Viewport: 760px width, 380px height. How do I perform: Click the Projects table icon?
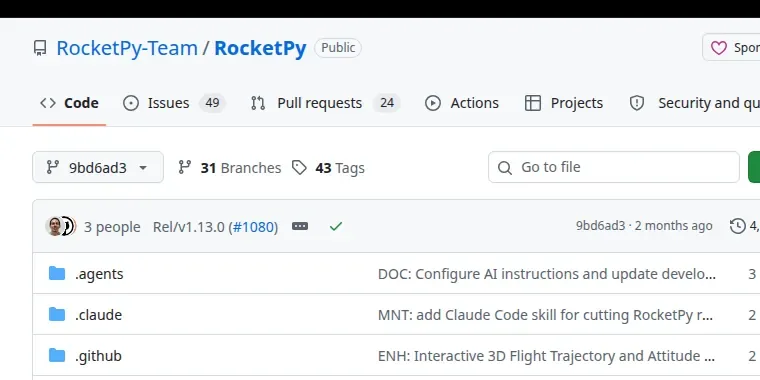click(533, 103)
